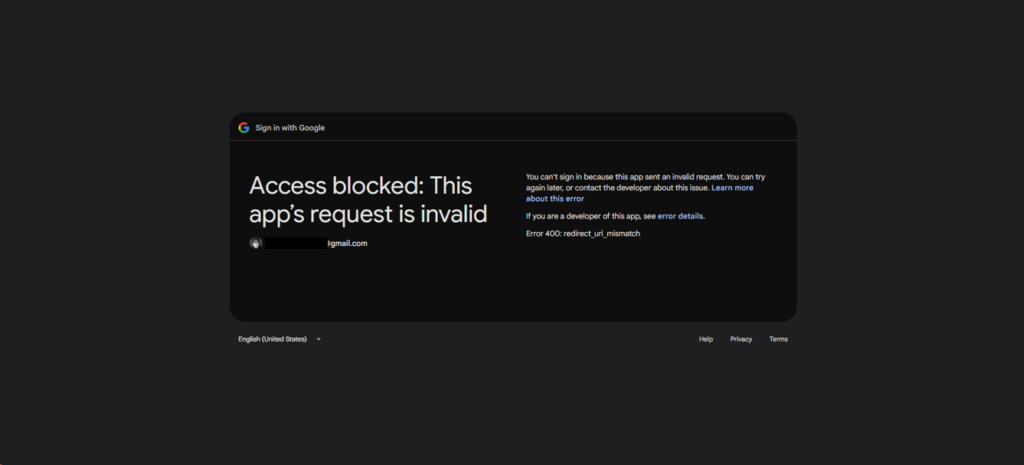The image size is (1024, 465).
Task: Click the Google G logo
Action: point(244,128)
